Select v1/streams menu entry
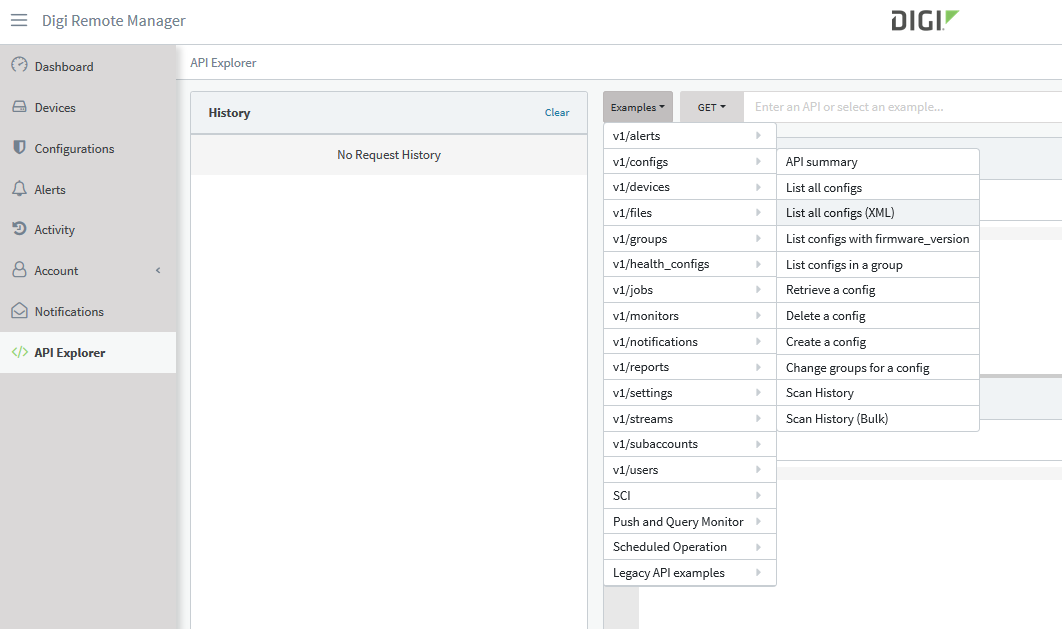1062x629 pixels. click(x=689, y=418)
